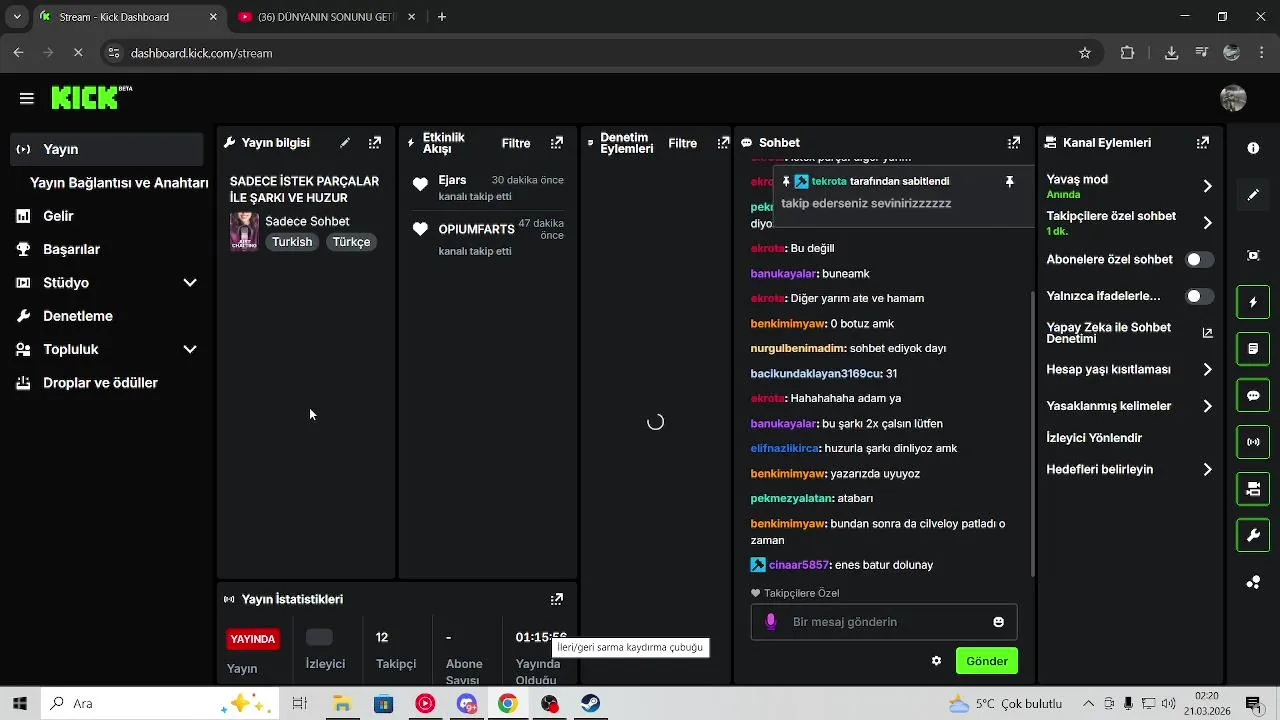Toggle Abonelere özel sohbet switch
Image resolution: width=1280 pixels, height=720 pixels.
pos(1199,260)
